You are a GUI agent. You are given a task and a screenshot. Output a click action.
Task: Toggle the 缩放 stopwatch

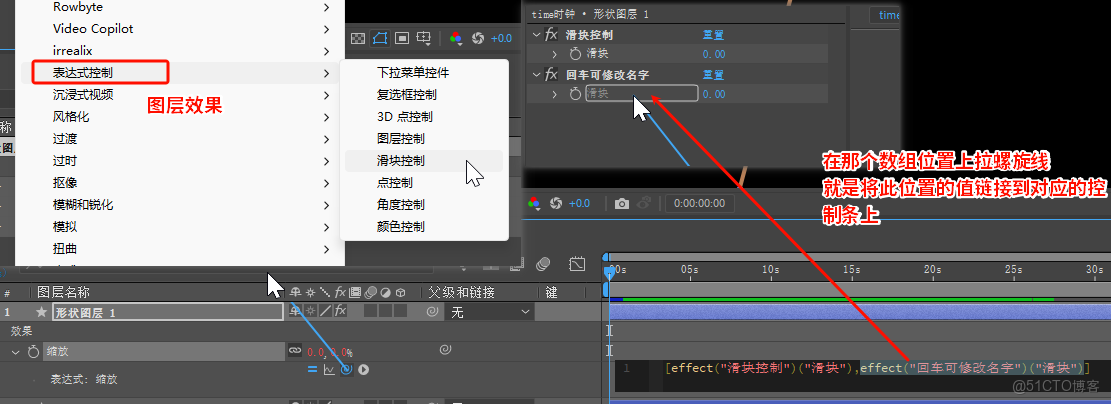pyautogui.click(x=33, y=351)
